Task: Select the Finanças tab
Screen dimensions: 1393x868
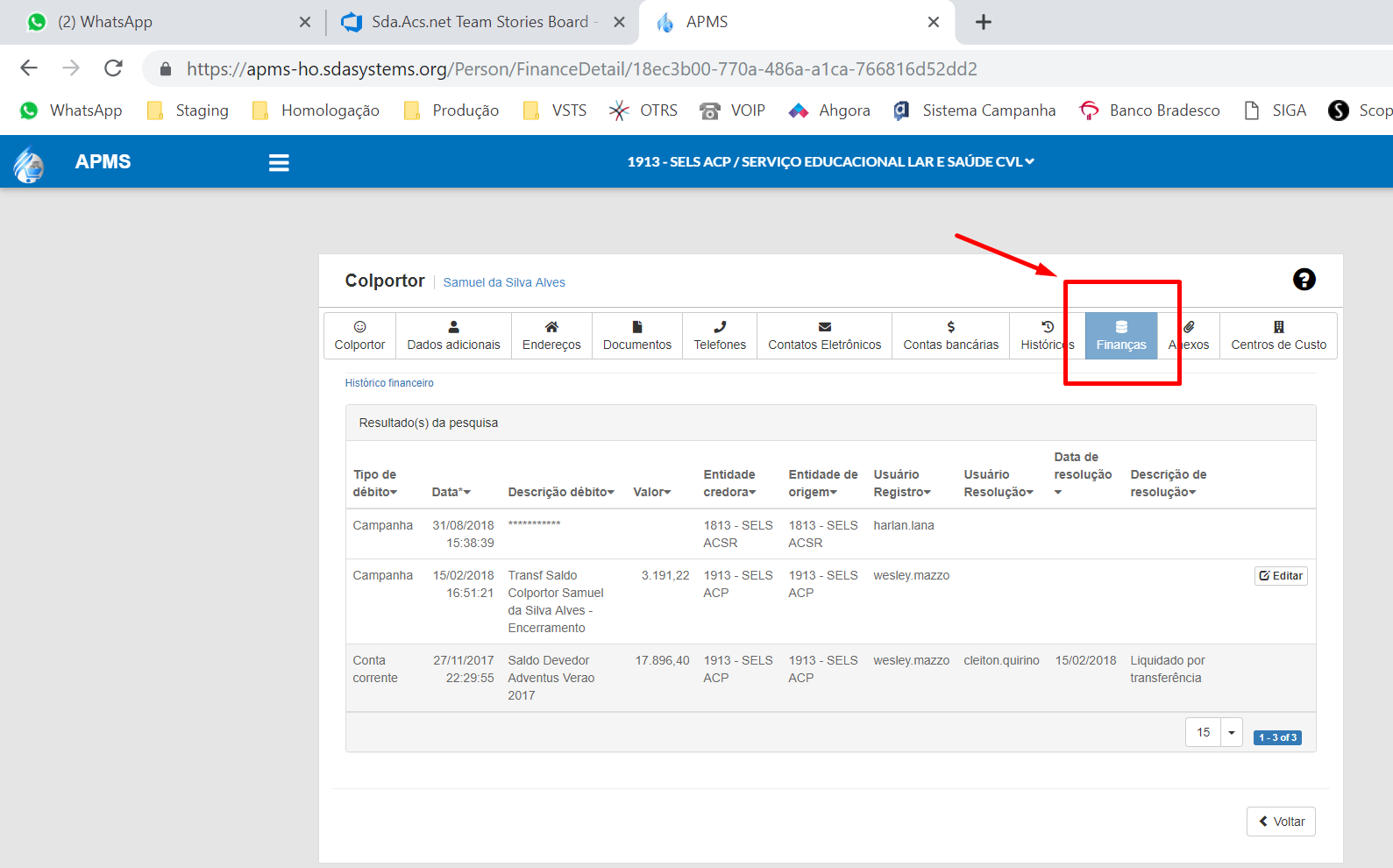Action: (1121, 336)
